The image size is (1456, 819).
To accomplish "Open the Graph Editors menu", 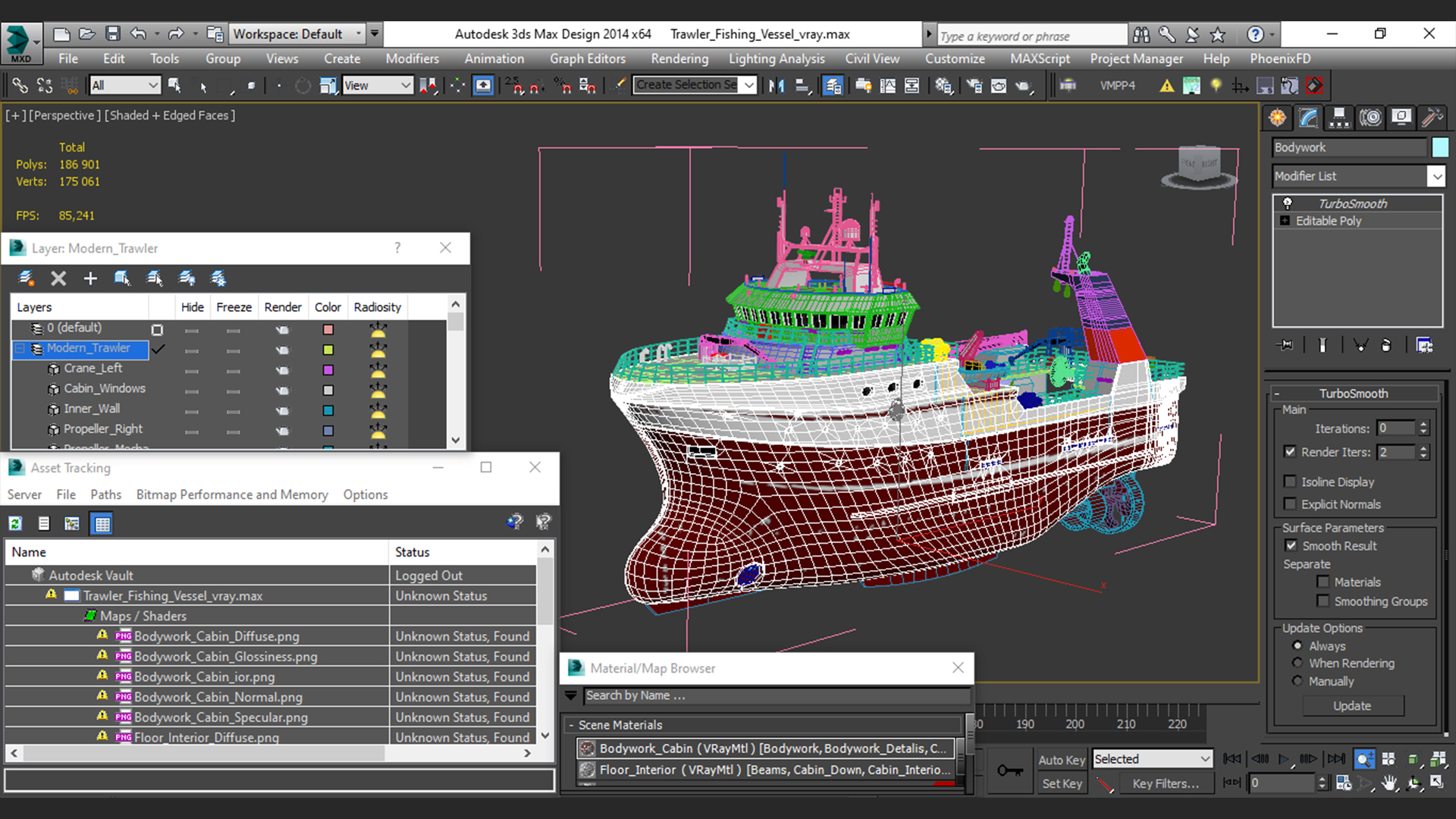I will click(588, 58).
